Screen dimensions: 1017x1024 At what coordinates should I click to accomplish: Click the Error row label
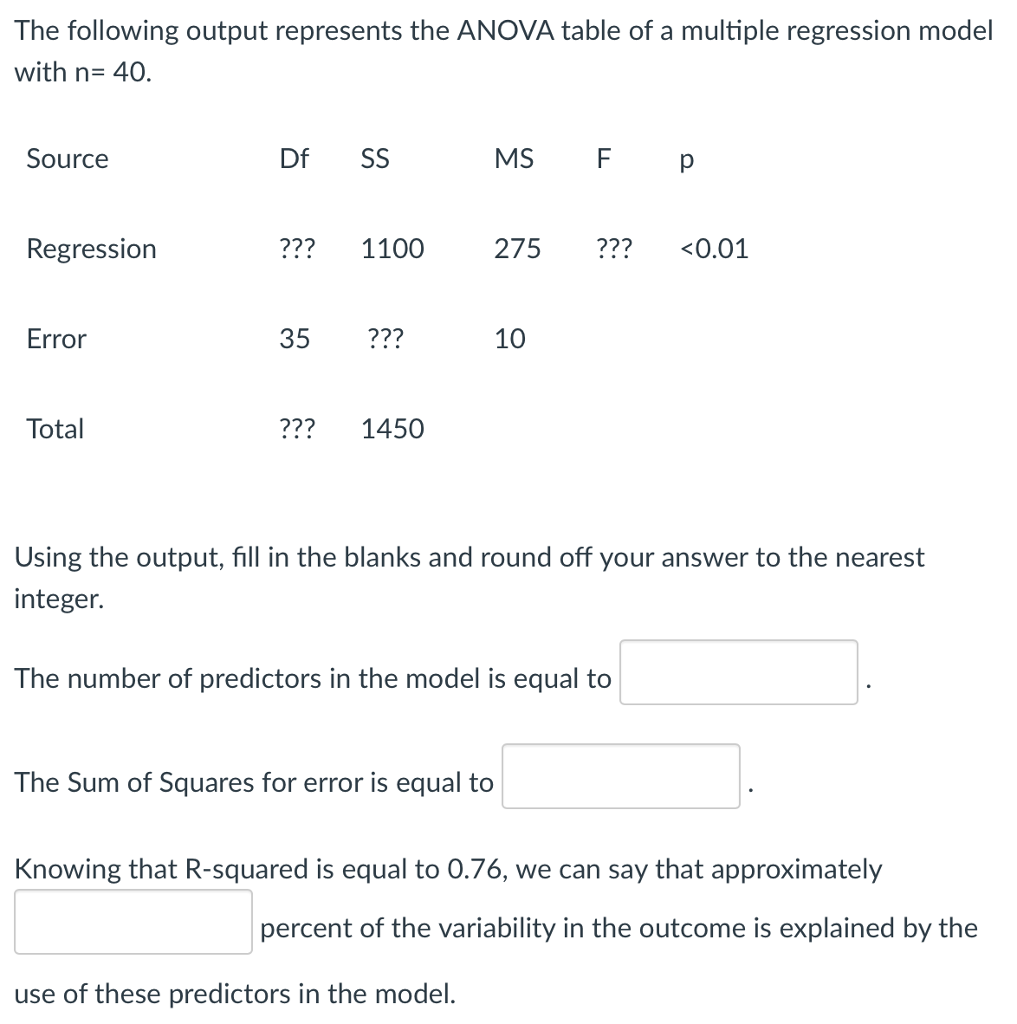click(55, 339)
